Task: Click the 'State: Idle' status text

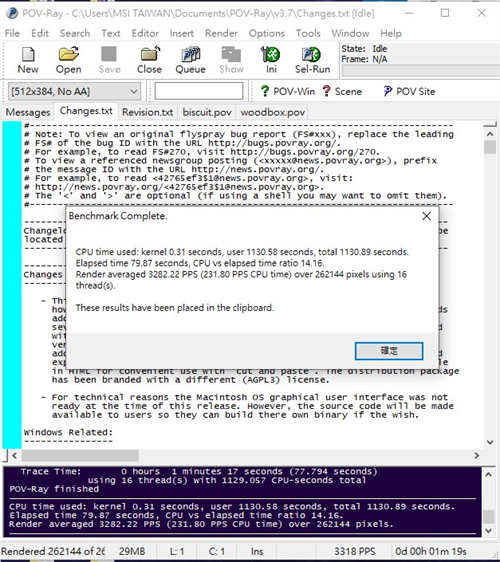Action: coord(364,49)
